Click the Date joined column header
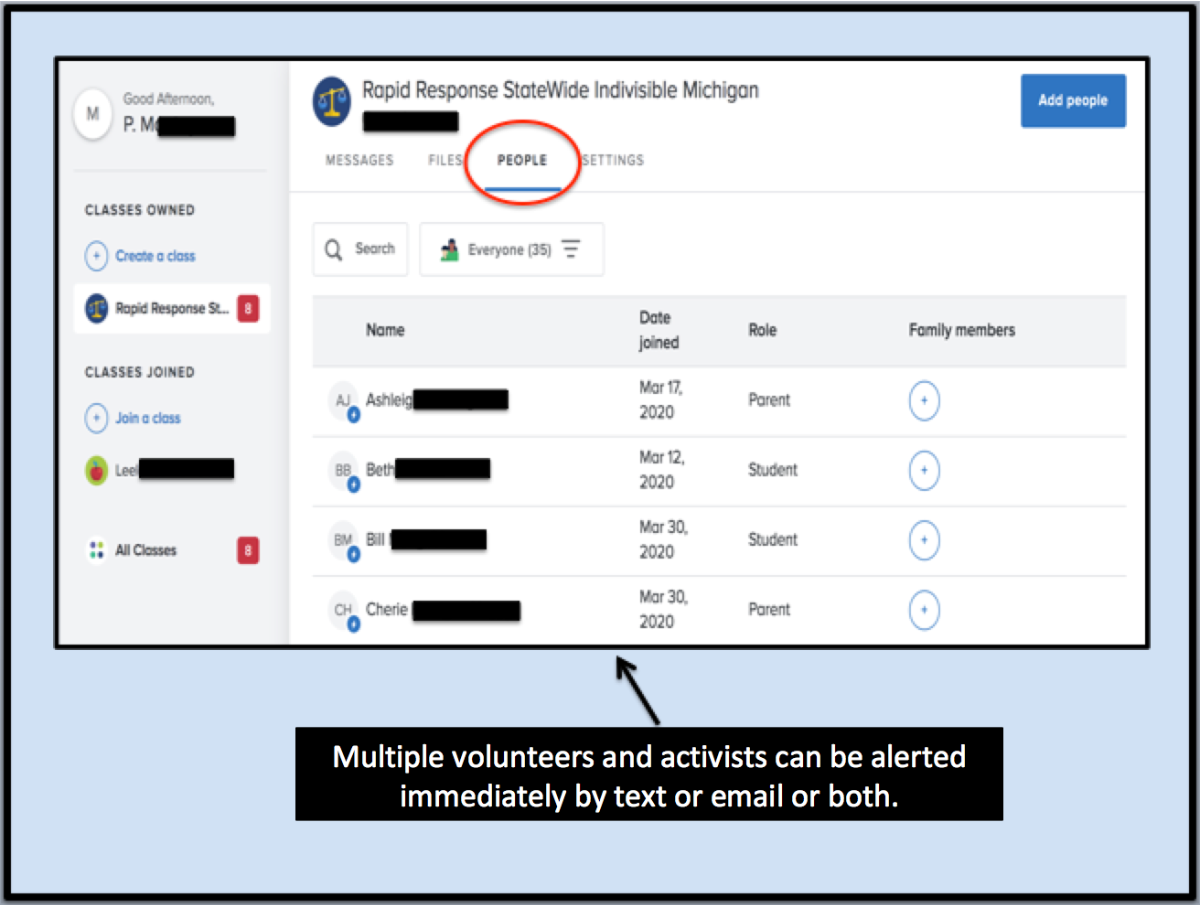This screenshot has height=905, width=1200. [x=659, y=330]
